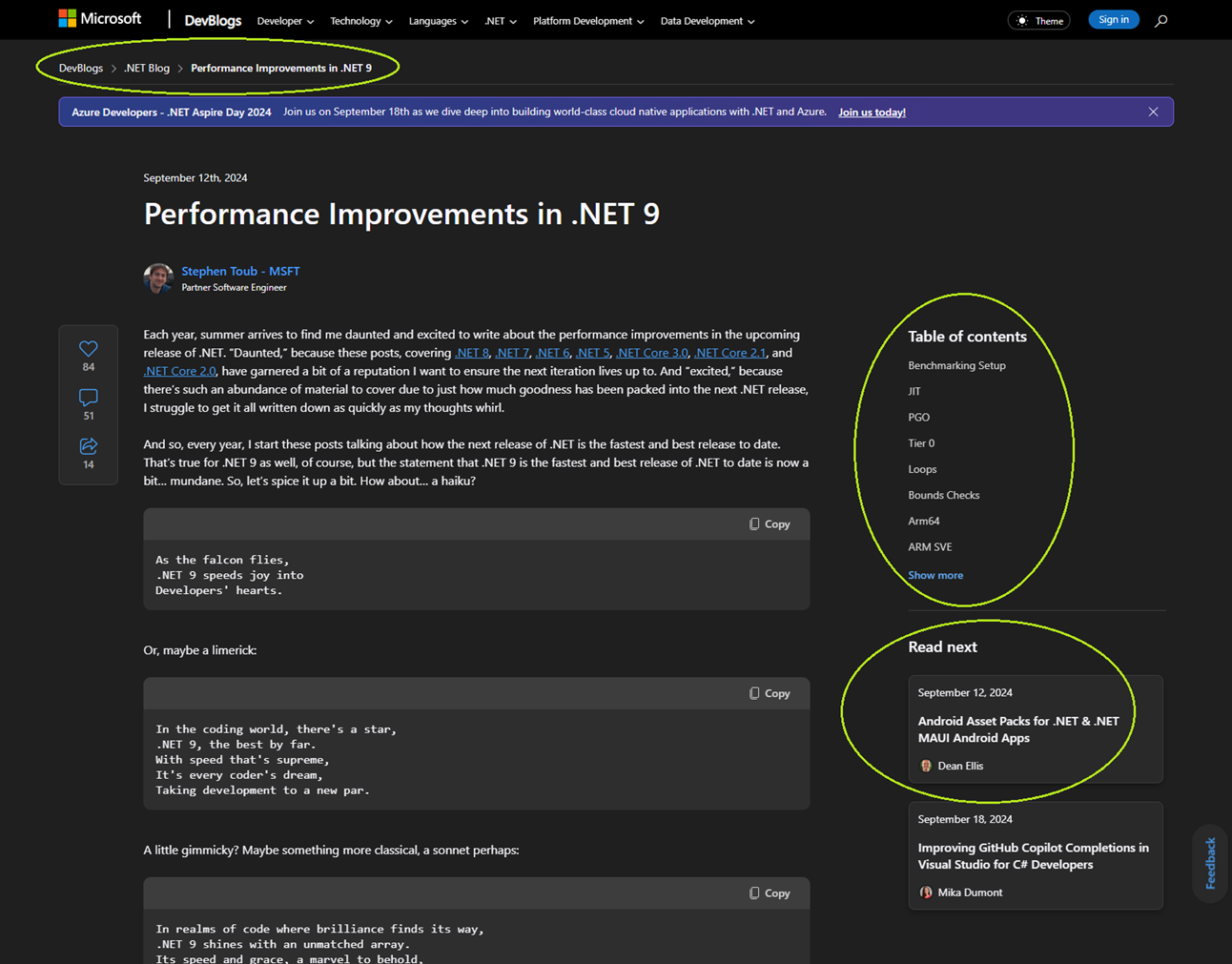Share the article using the share icon
This screenshot has width=1232, height=964.
click(x=88, y=445)
